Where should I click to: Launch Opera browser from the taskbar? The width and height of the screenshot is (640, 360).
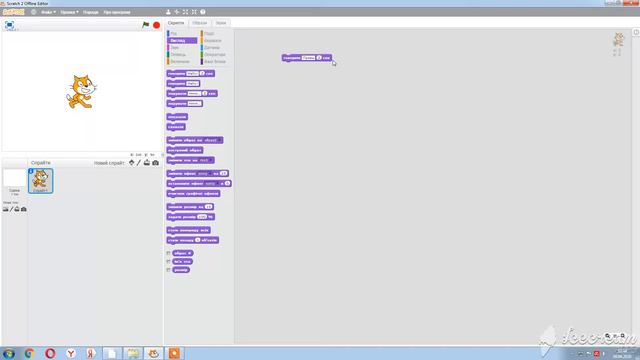[50, 353]
